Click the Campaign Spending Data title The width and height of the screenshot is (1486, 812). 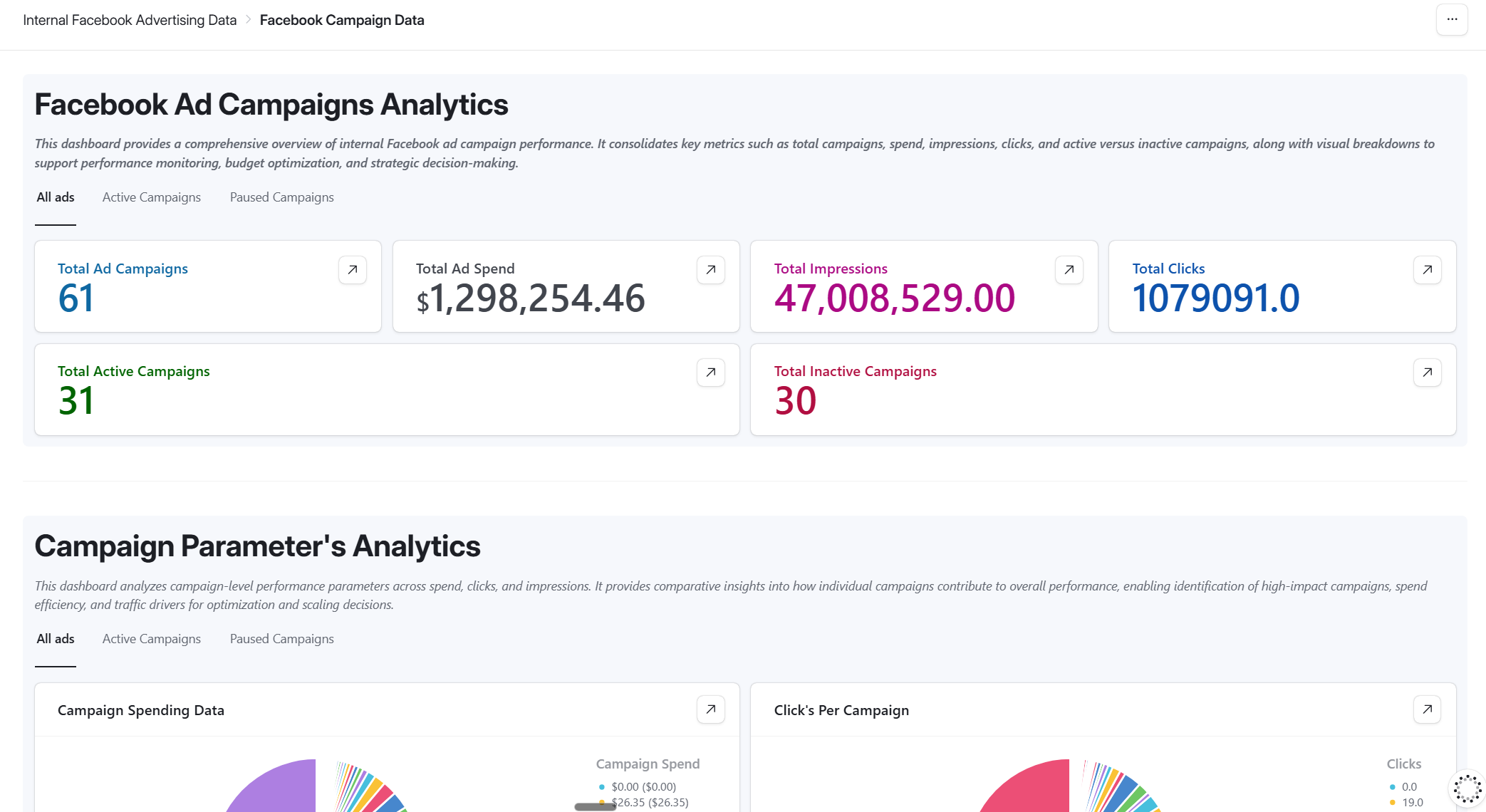point(141,710)
